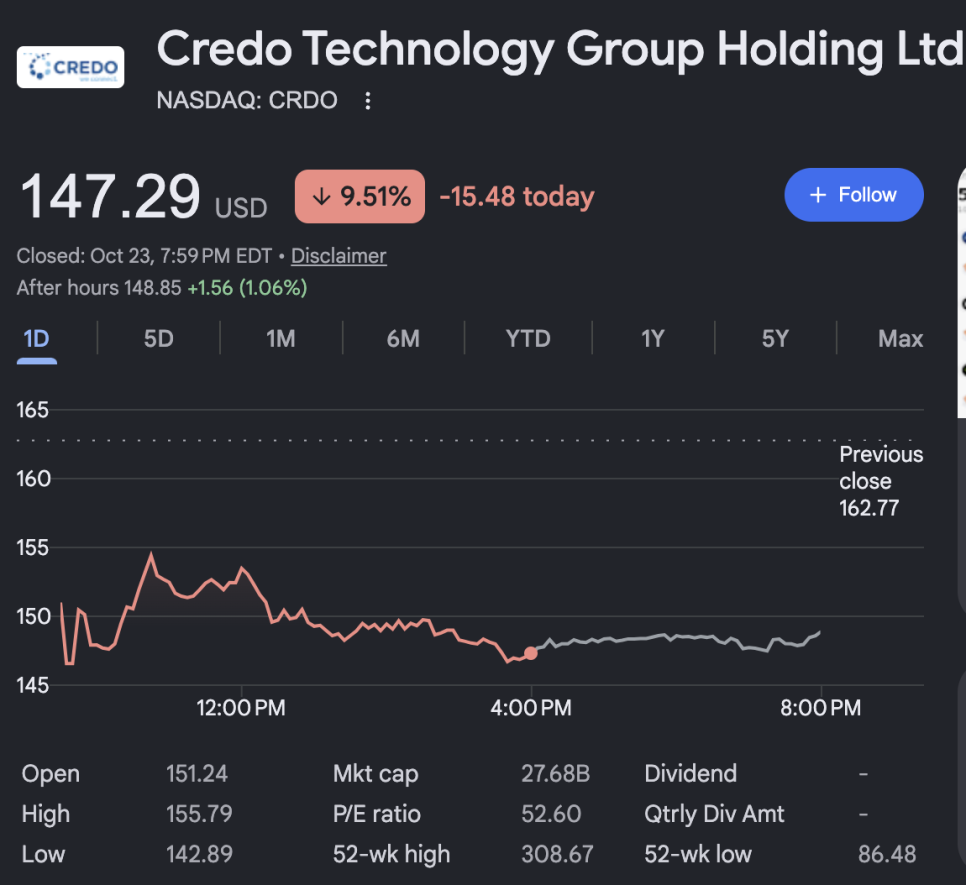Click the Previous close 162.77 label

pyautogui.click(x=881, y=481)
